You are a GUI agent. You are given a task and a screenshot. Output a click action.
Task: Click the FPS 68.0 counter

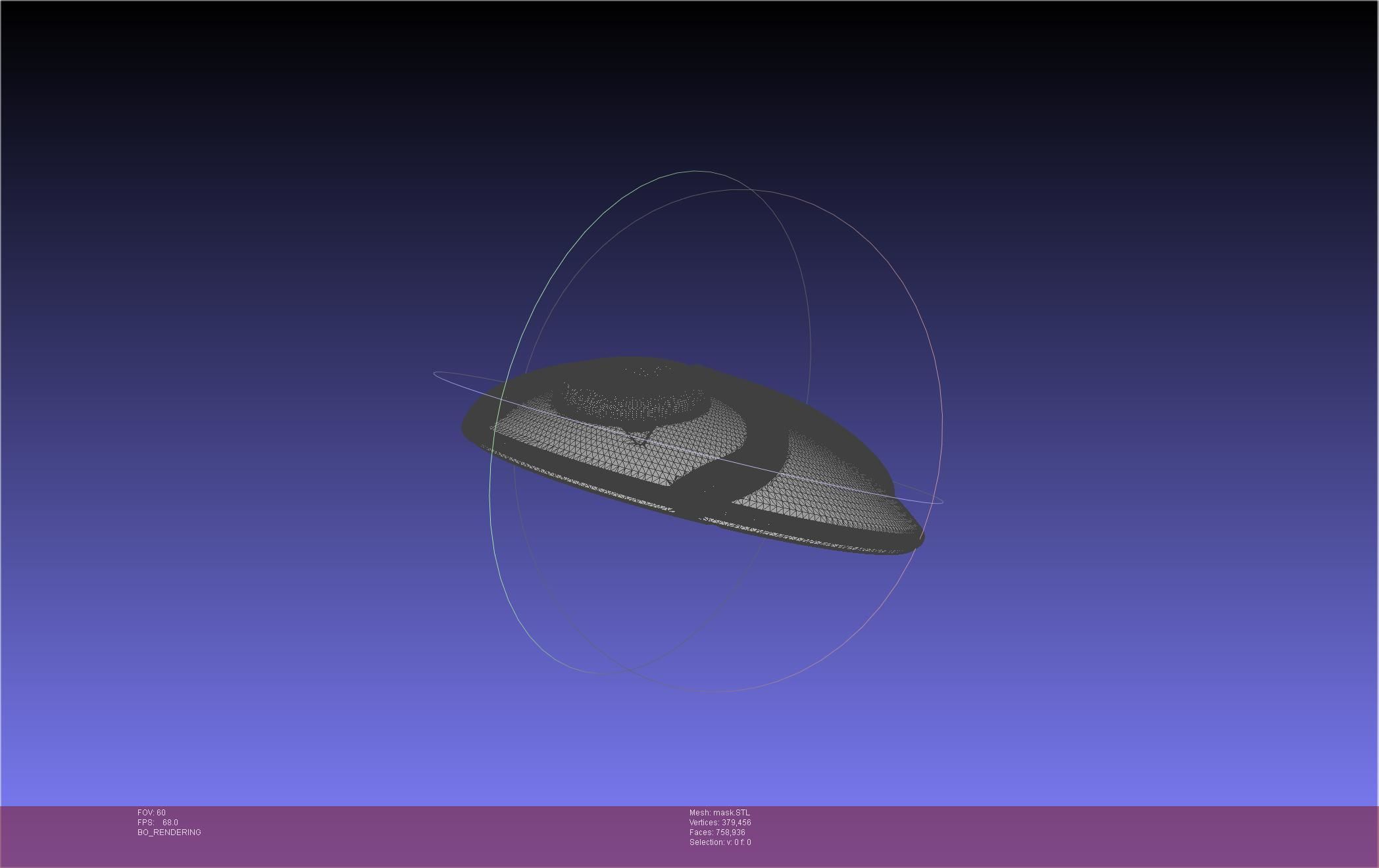158,823
